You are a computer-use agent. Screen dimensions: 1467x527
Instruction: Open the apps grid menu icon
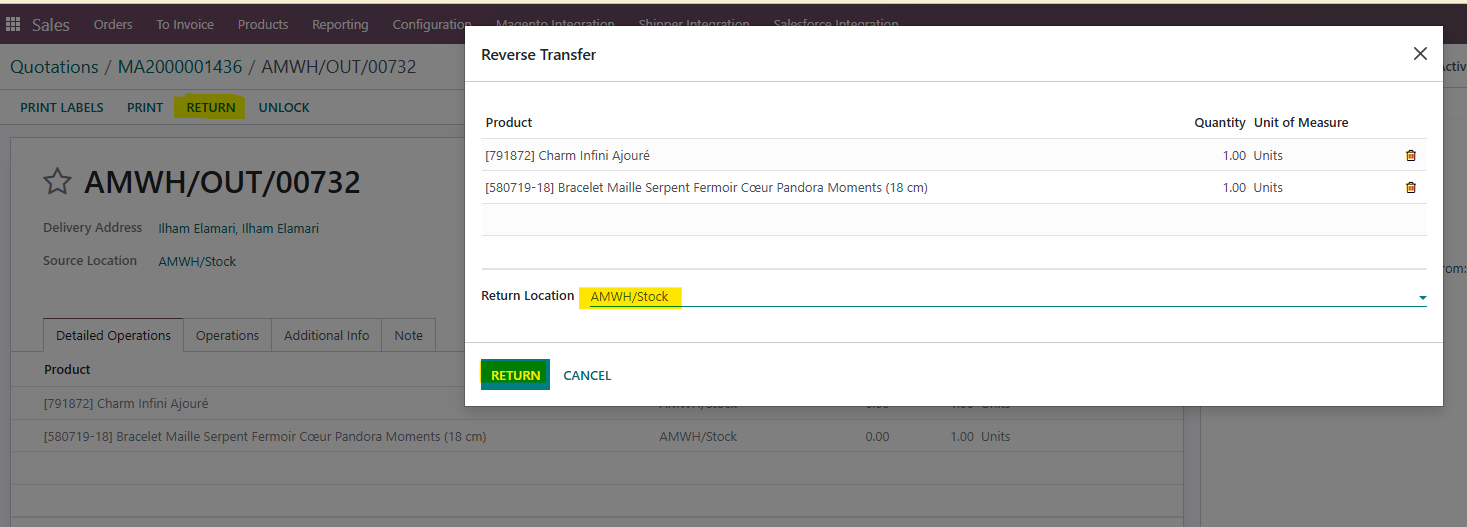pos(13,24)
